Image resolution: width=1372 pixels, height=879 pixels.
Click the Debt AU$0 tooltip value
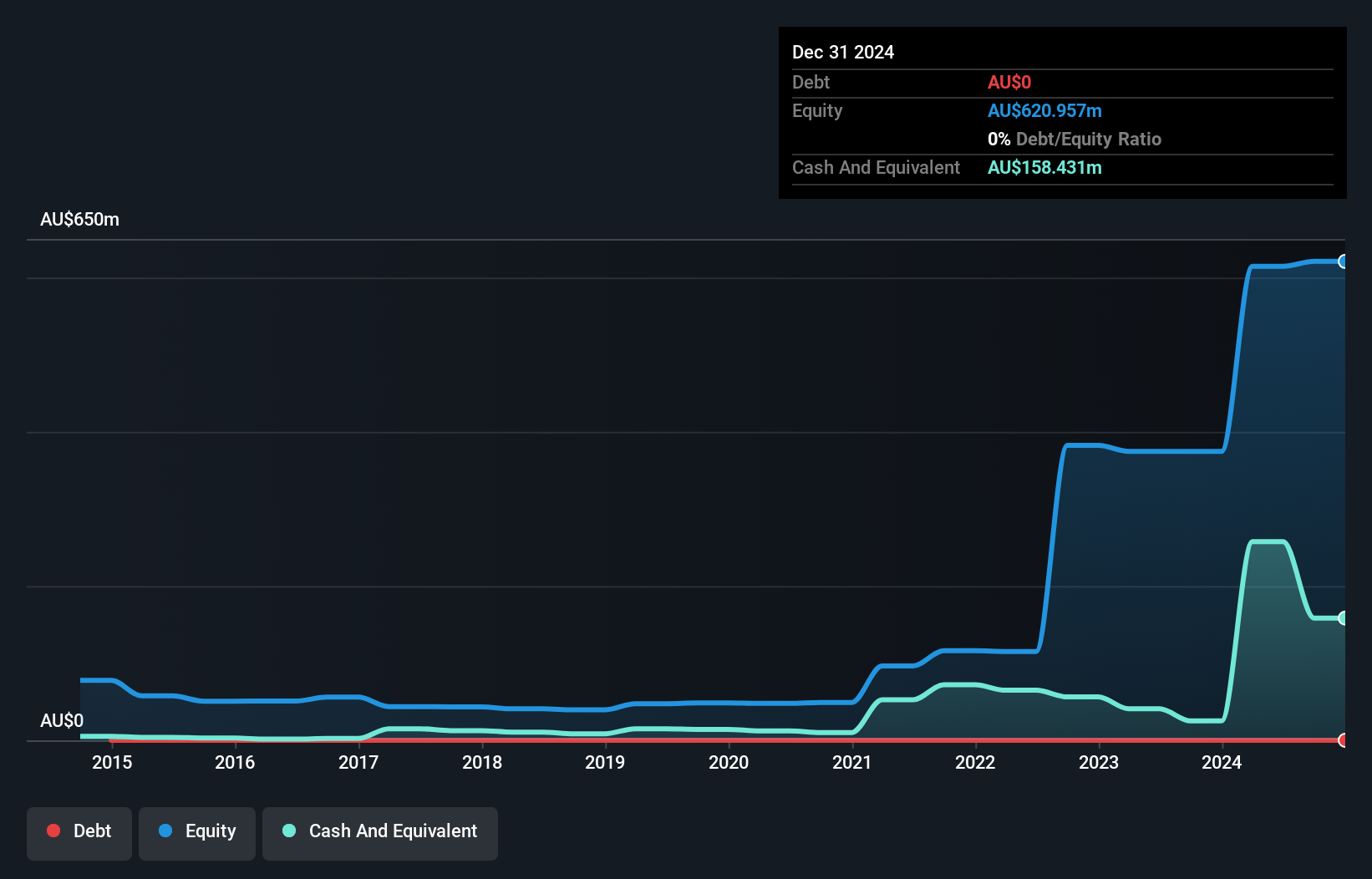point(1009,82)
